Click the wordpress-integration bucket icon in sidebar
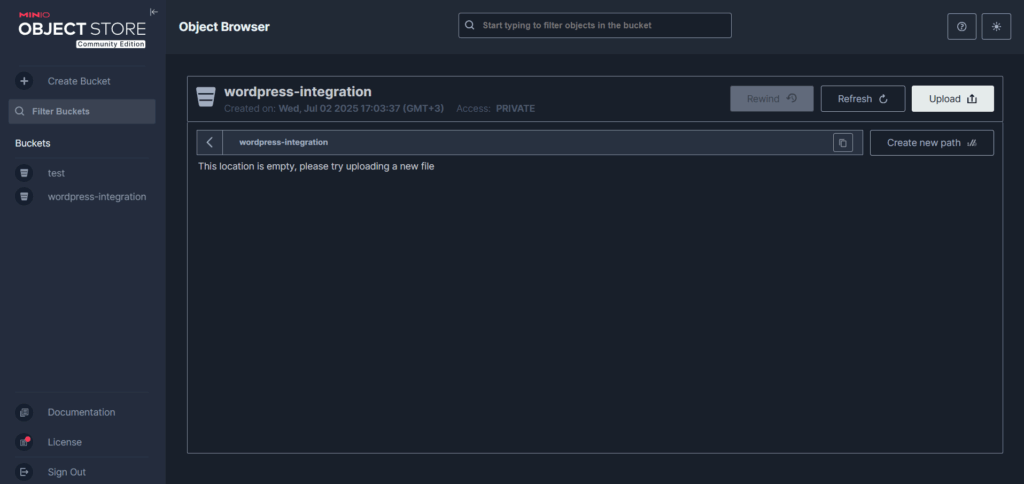The width and height of the screenshot is (1024, 484). pyautogui.click(x=24, y=197)
